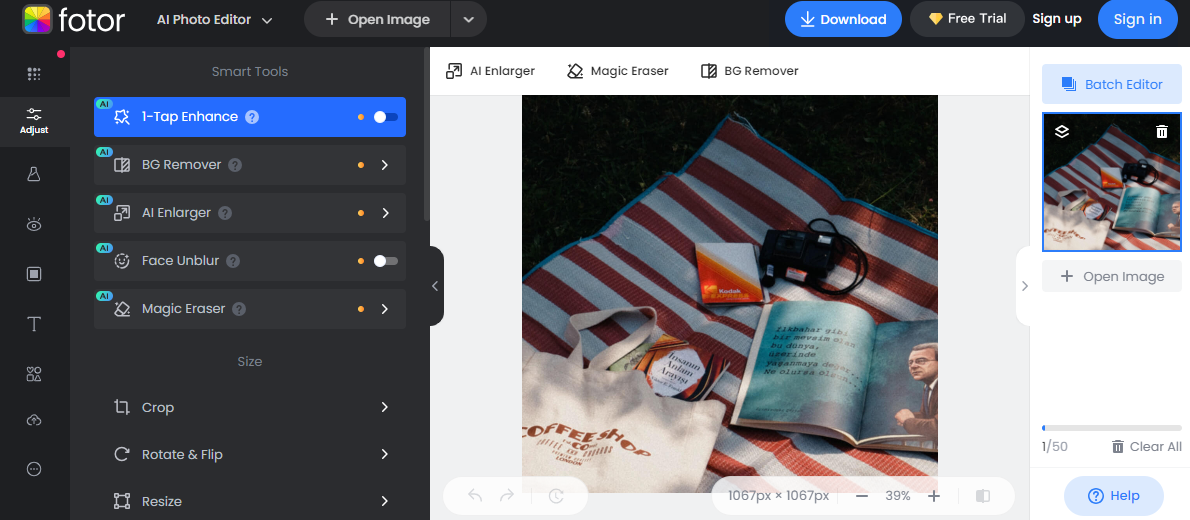Open the cloud Uploads icon in sidebar
The height and width of the screenshot is (520, 1190).
tap(33, 420)
